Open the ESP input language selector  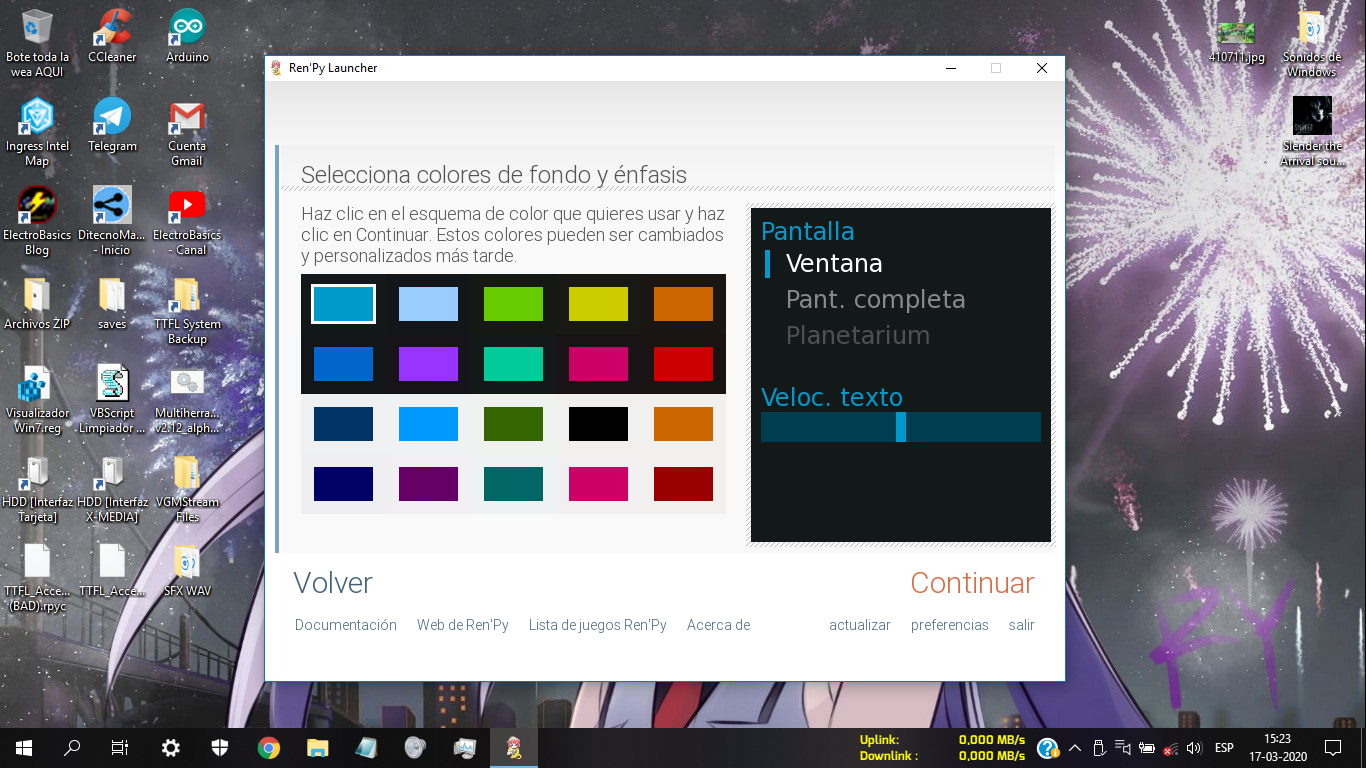[x=1223, y=747]
